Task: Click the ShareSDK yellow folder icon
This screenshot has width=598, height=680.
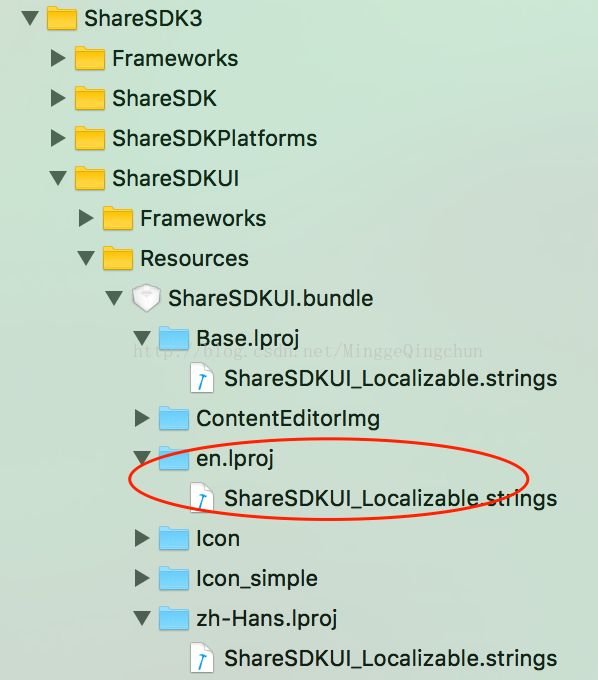Action: click(x=90, y=98)
